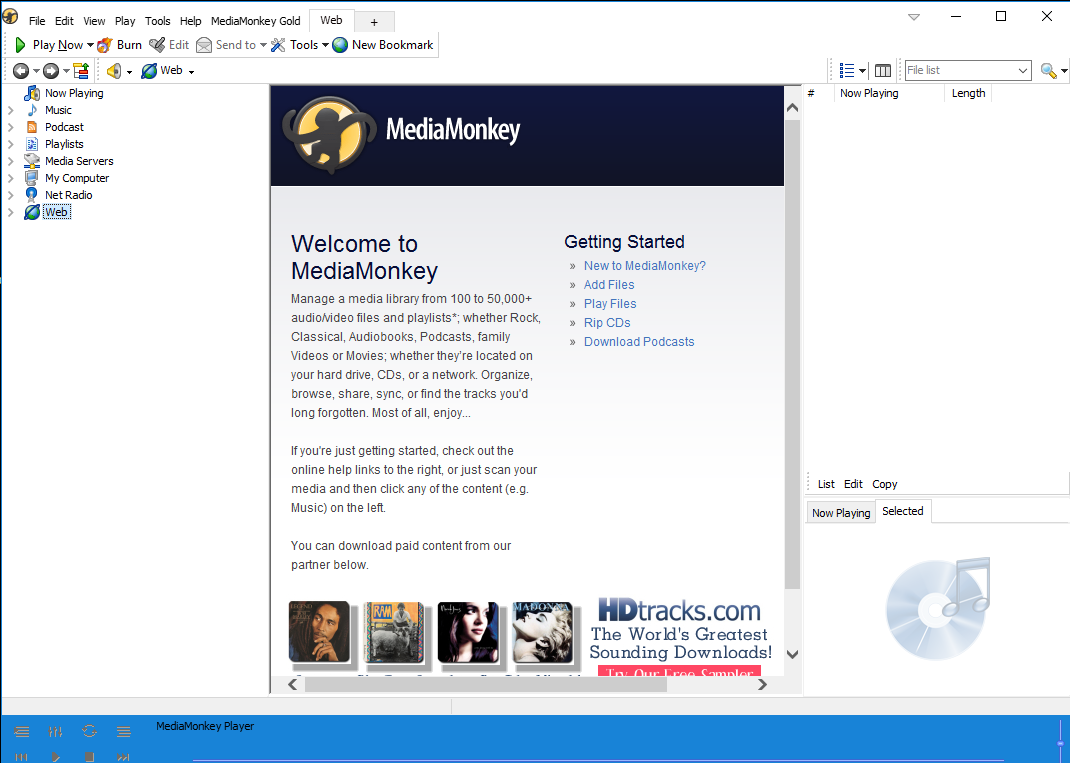This screenshot has width=1070, height=763.
Task: Expand the My Computer tree node
Action: [x=10, y=178]
